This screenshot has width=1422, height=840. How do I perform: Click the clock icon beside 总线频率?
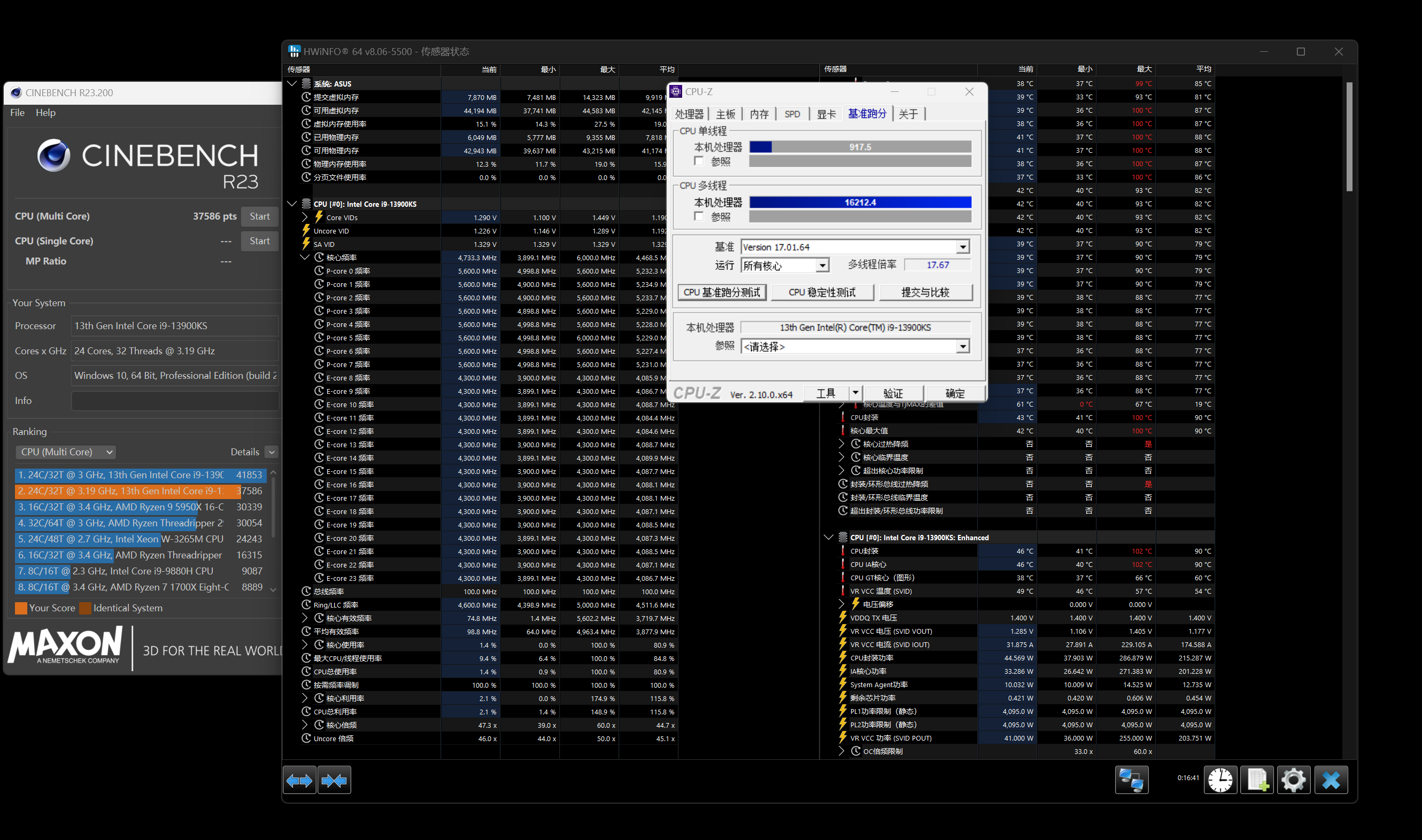(306, 592)
